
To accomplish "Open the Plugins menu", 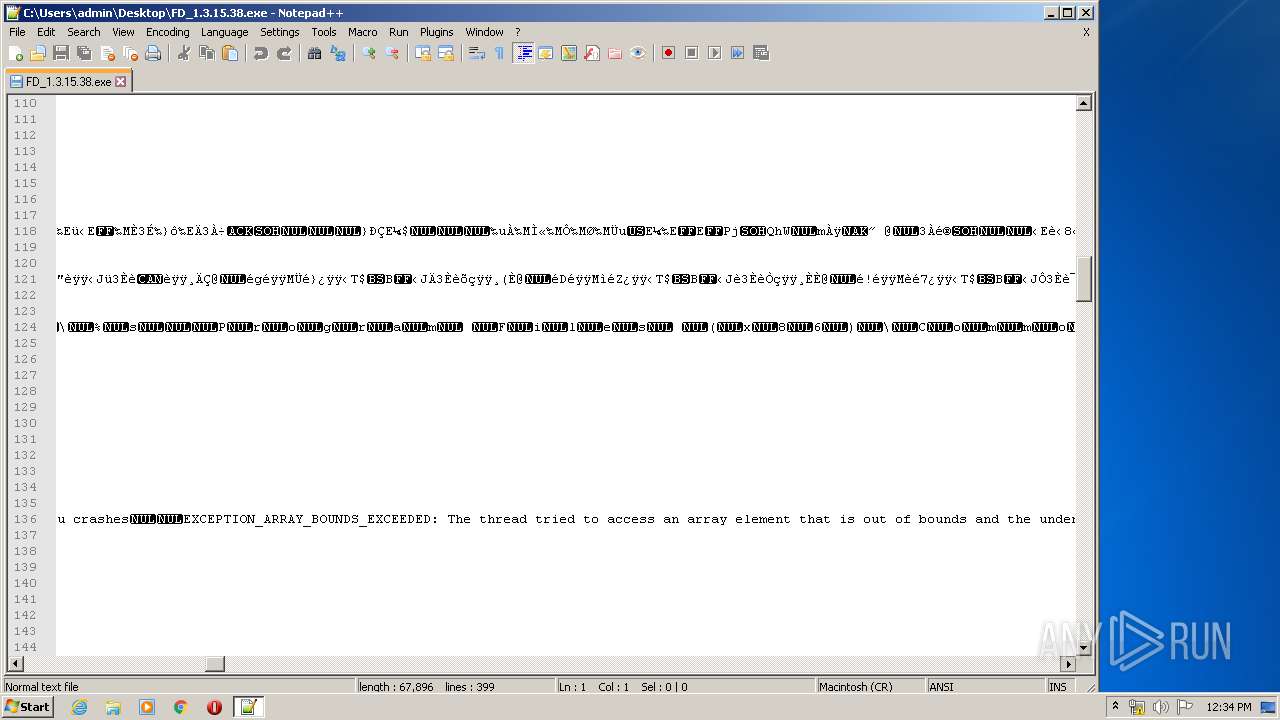I will point(437,32).
